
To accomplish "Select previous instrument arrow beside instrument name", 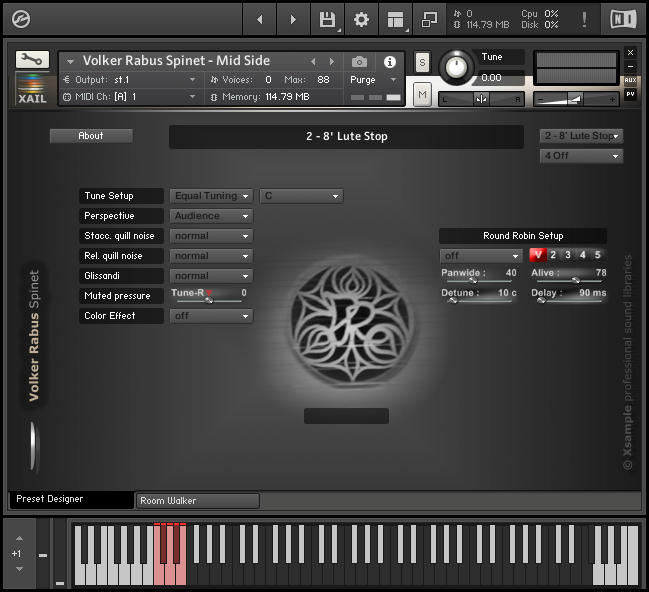I will point(313,62).
